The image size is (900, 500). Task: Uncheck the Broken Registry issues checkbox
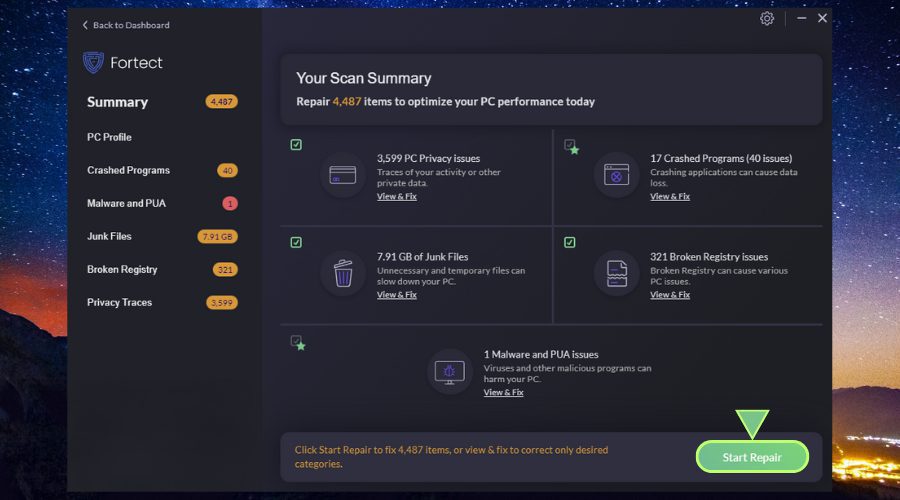tap(569, 242)
